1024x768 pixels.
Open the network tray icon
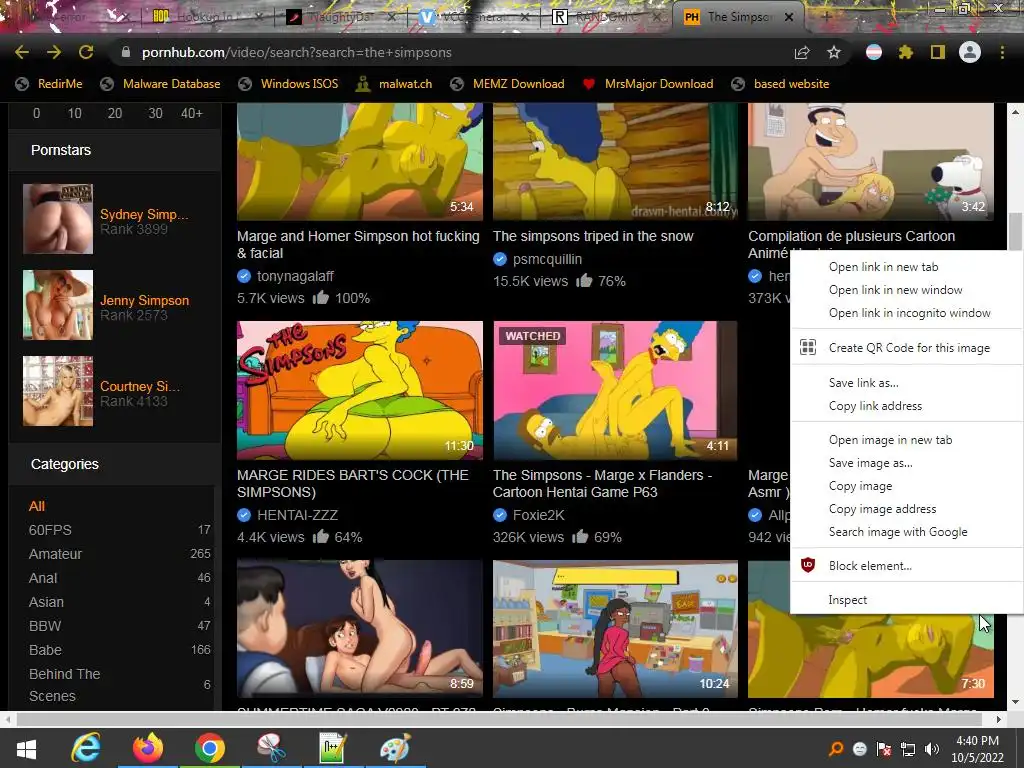[908, 749]
